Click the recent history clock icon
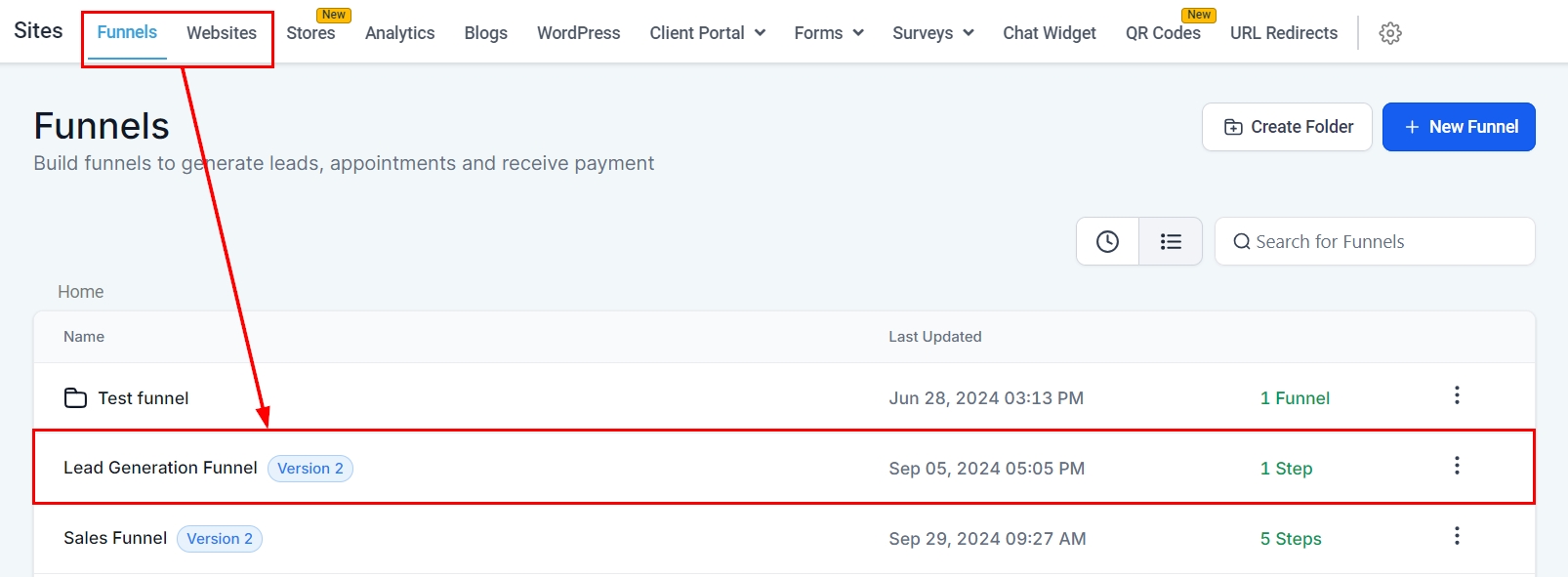 [1107, 241]
